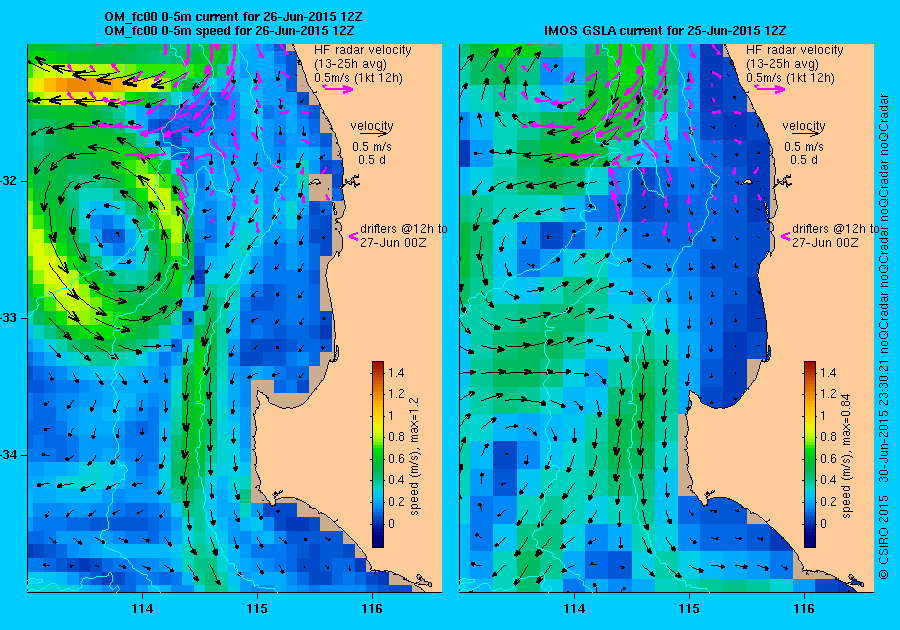Screen dimensions: 900x630
Task: Click the 'IMOS GSLA current' title on right map
Action: click(665, 31)
